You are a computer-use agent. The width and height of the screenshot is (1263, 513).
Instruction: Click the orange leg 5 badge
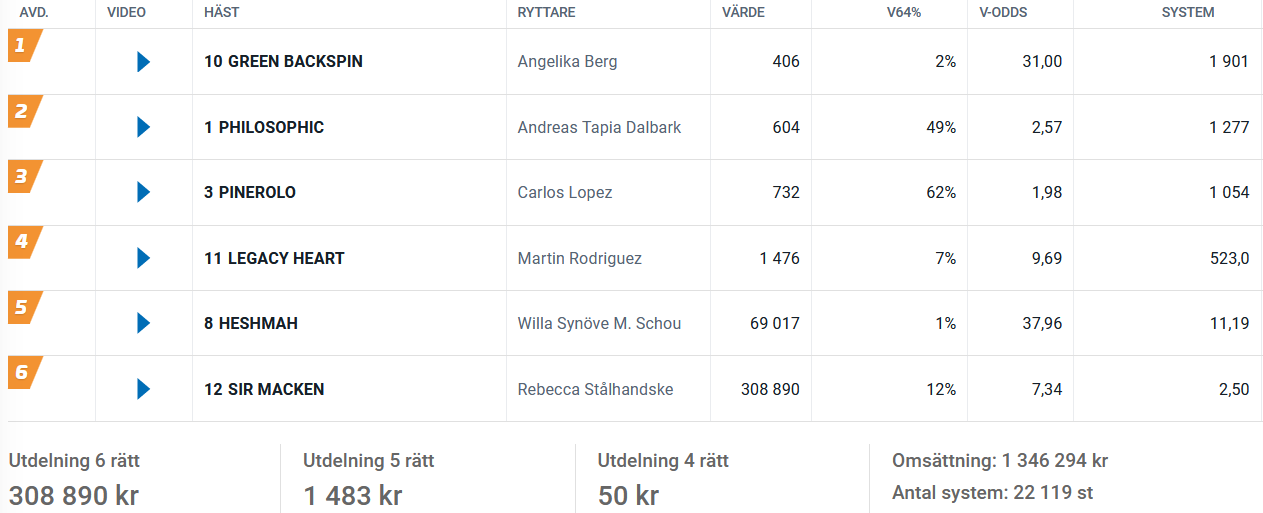click(x=24, y=307)
